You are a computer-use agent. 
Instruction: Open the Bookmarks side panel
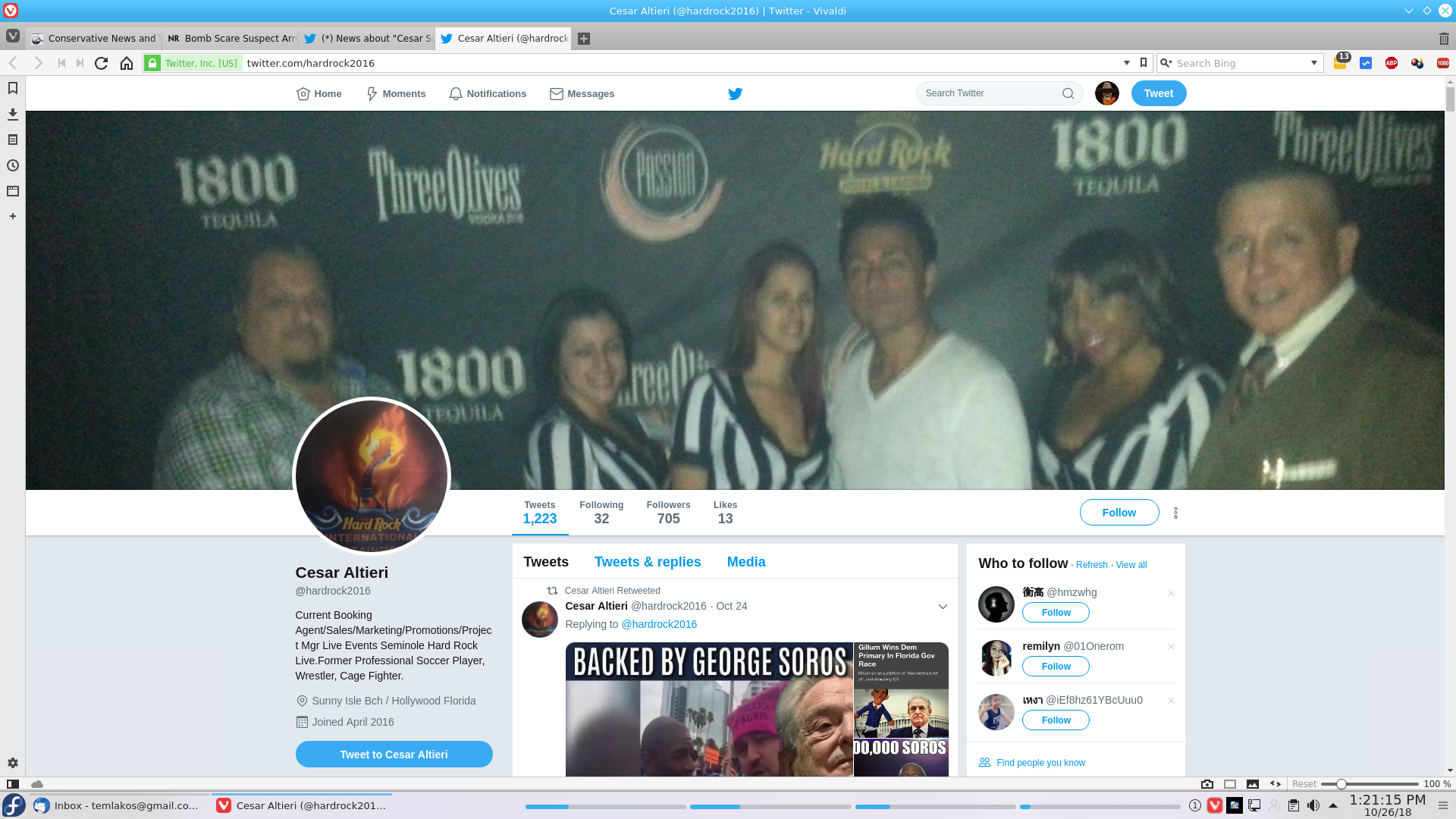click(x=13, y=89)
